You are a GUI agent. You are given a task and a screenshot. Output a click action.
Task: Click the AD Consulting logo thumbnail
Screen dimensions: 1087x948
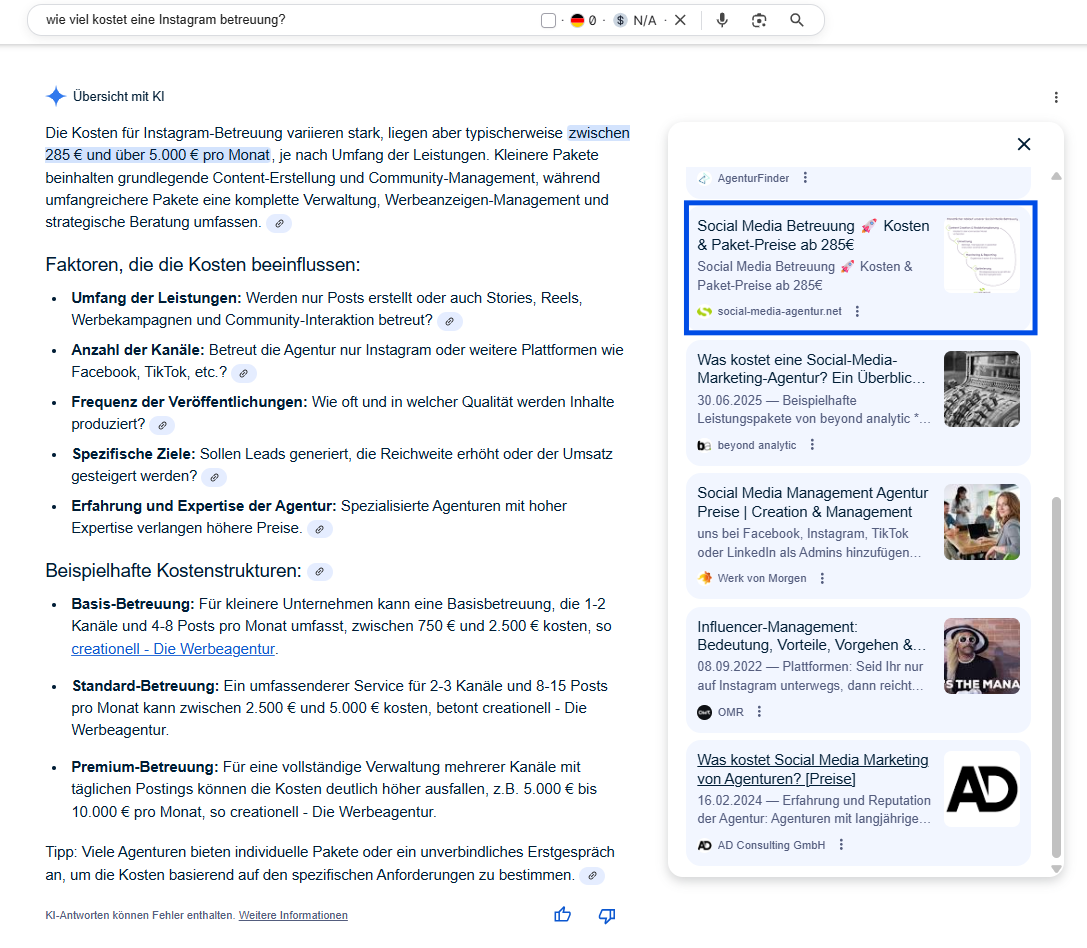(x=982, y=788)
